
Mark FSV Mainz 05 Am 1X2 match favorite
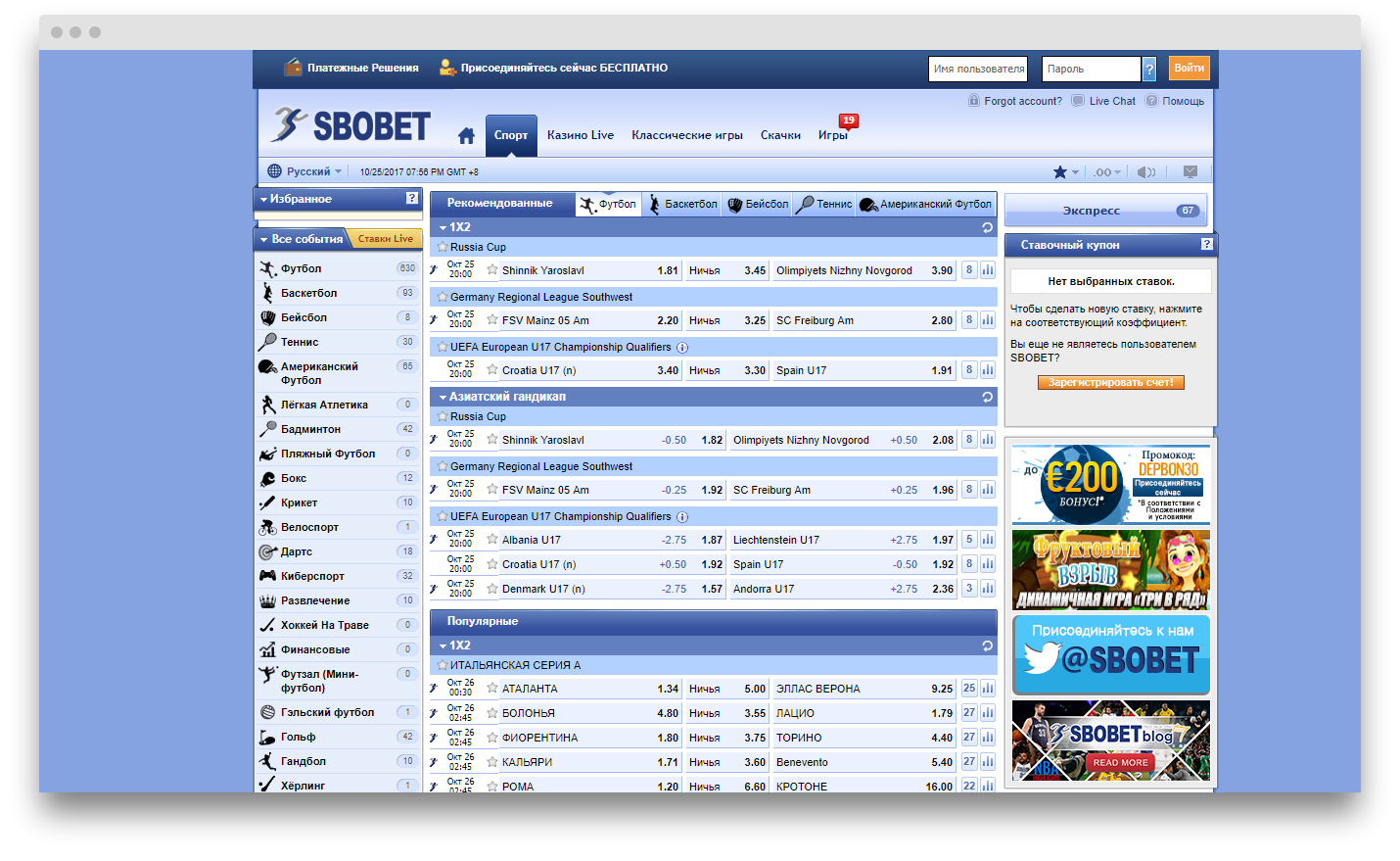[x=492, y=319]
